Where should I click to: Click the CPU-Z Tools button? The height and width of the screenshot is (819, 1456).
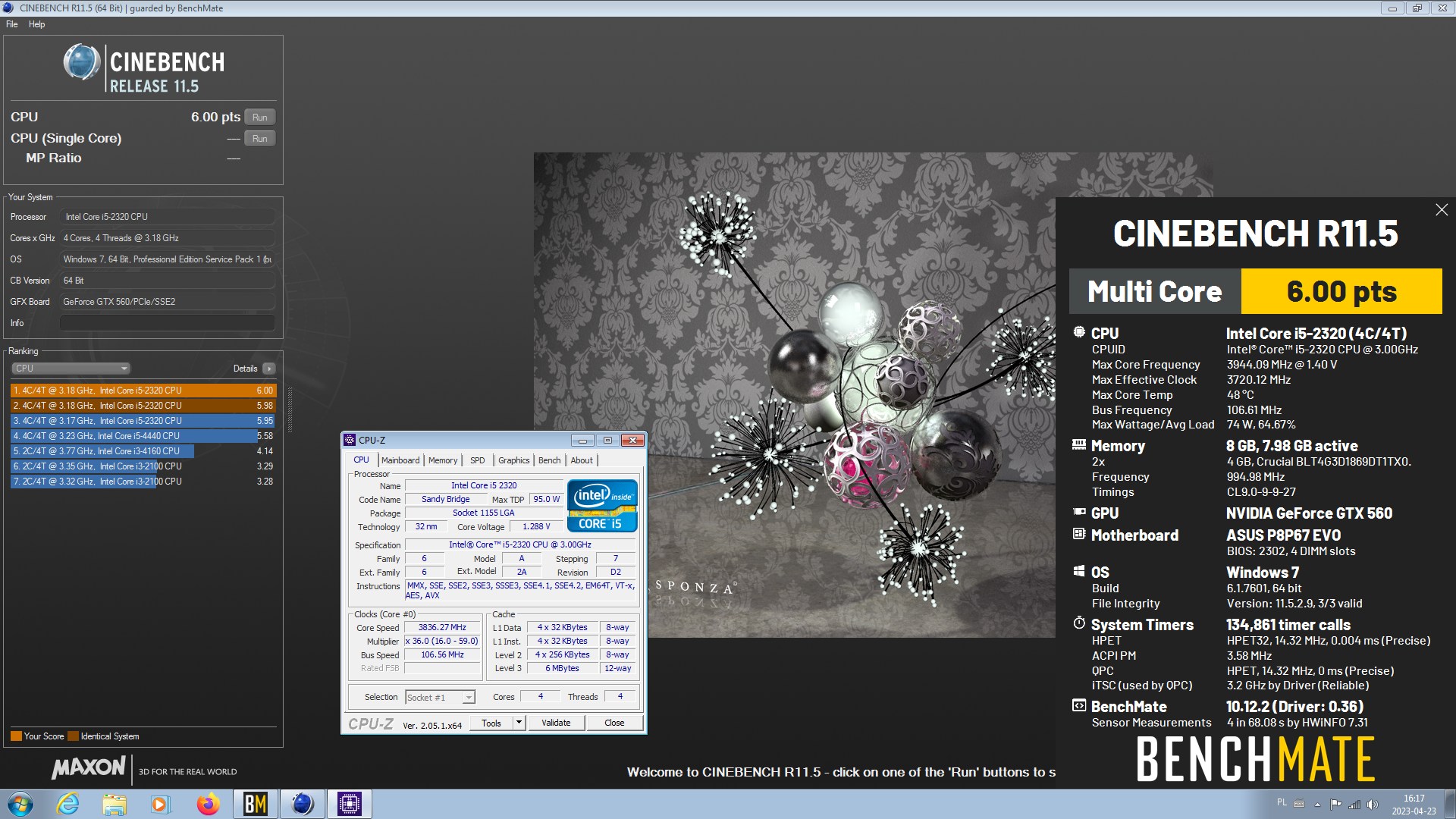(x=491, y=723)
